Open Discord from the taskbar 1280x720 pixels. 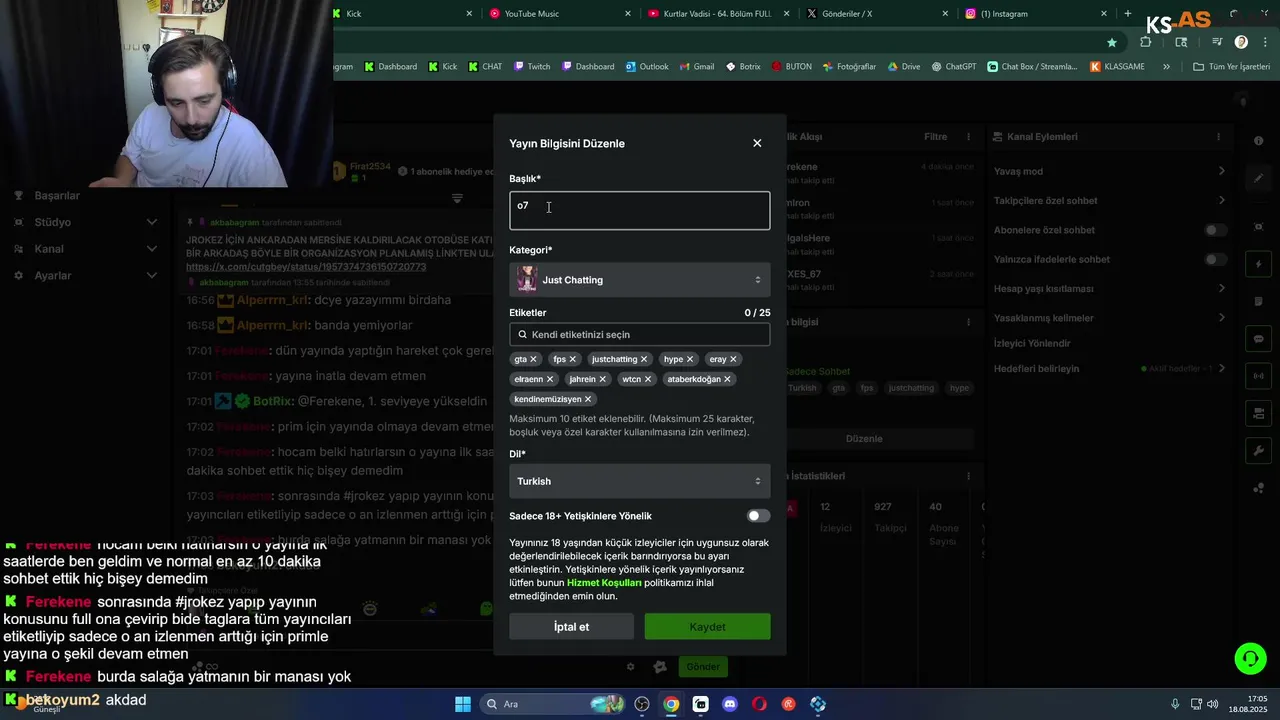pyautogui.click(x=730, y=704)
